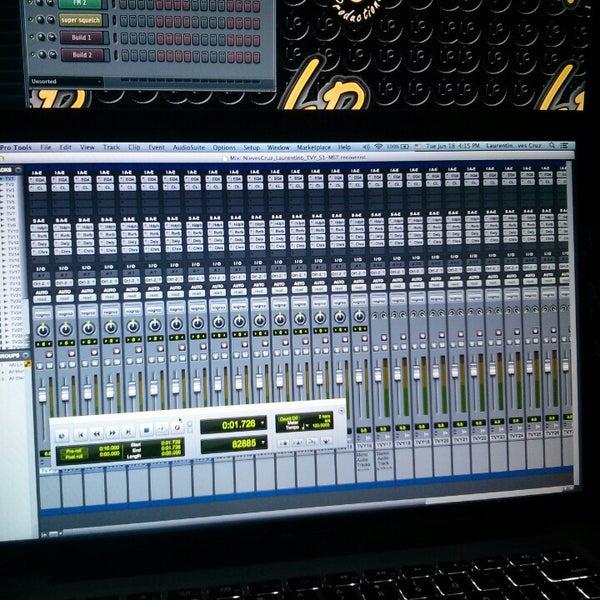The height and width of the screenshot is (600, 600).
Task: Click the first channel's volume fader
Action: coord(42,391)
